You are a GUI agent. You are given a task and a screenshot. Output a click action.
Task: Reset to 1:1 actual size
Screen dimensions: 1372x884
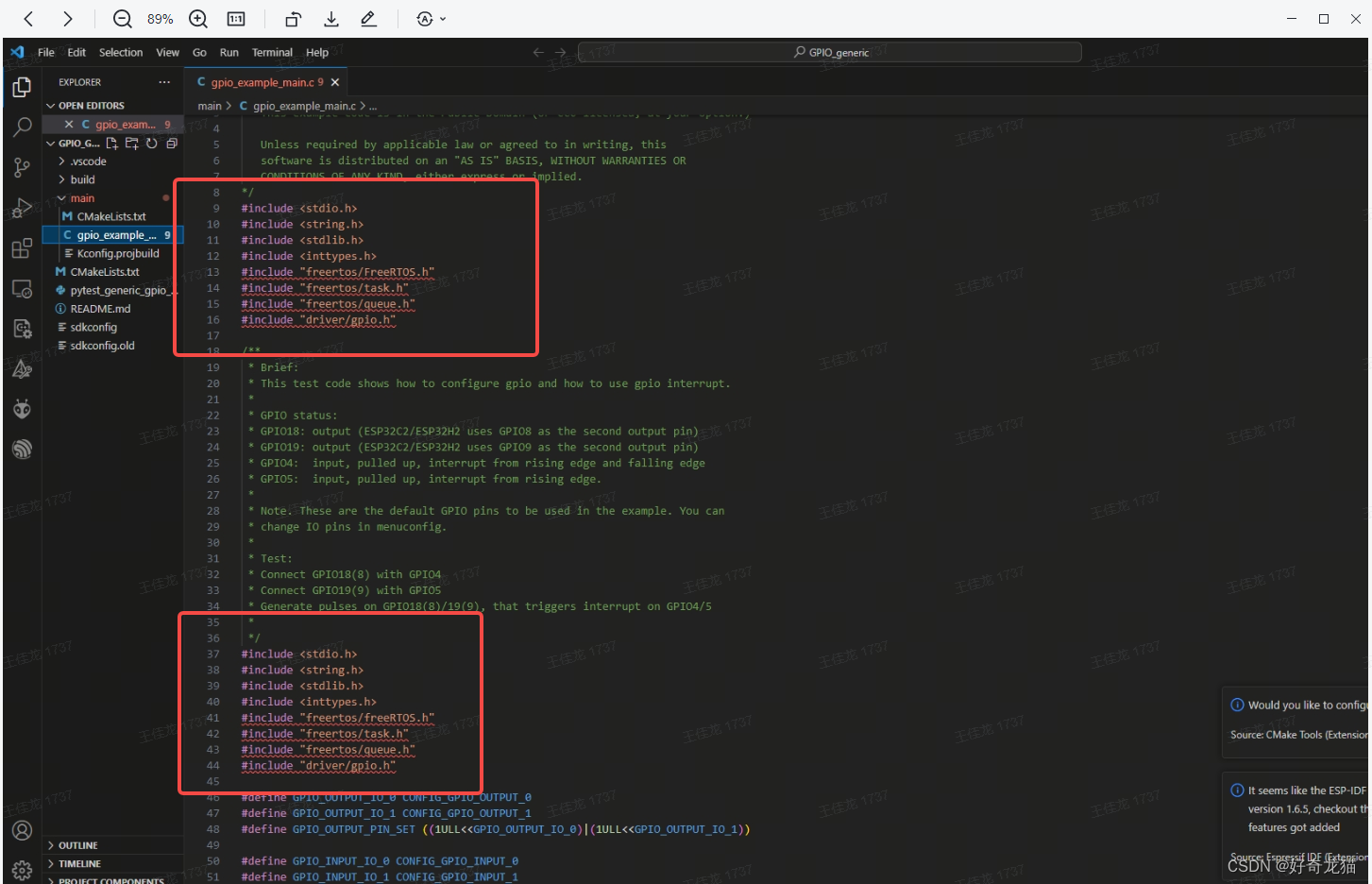click(236, 19)
